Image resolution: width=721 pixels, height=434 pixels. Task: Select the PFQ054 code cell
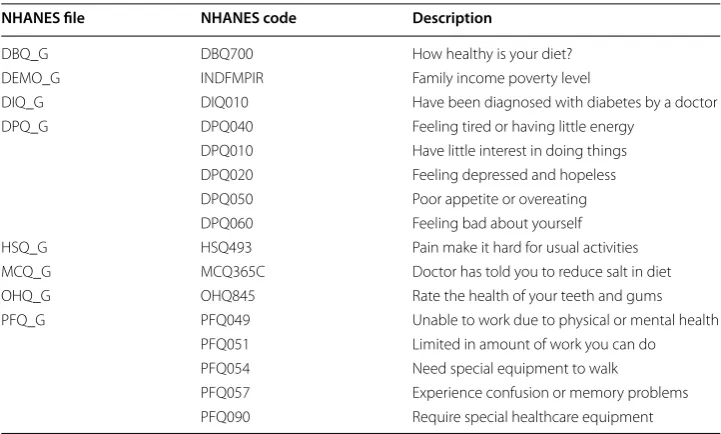[x=225, y=368]
